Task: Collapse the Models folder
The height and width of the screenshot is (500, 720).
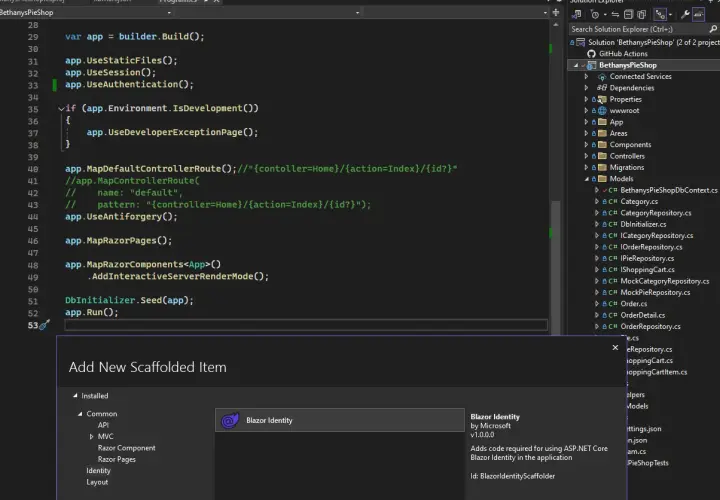Action: point(586,179)
